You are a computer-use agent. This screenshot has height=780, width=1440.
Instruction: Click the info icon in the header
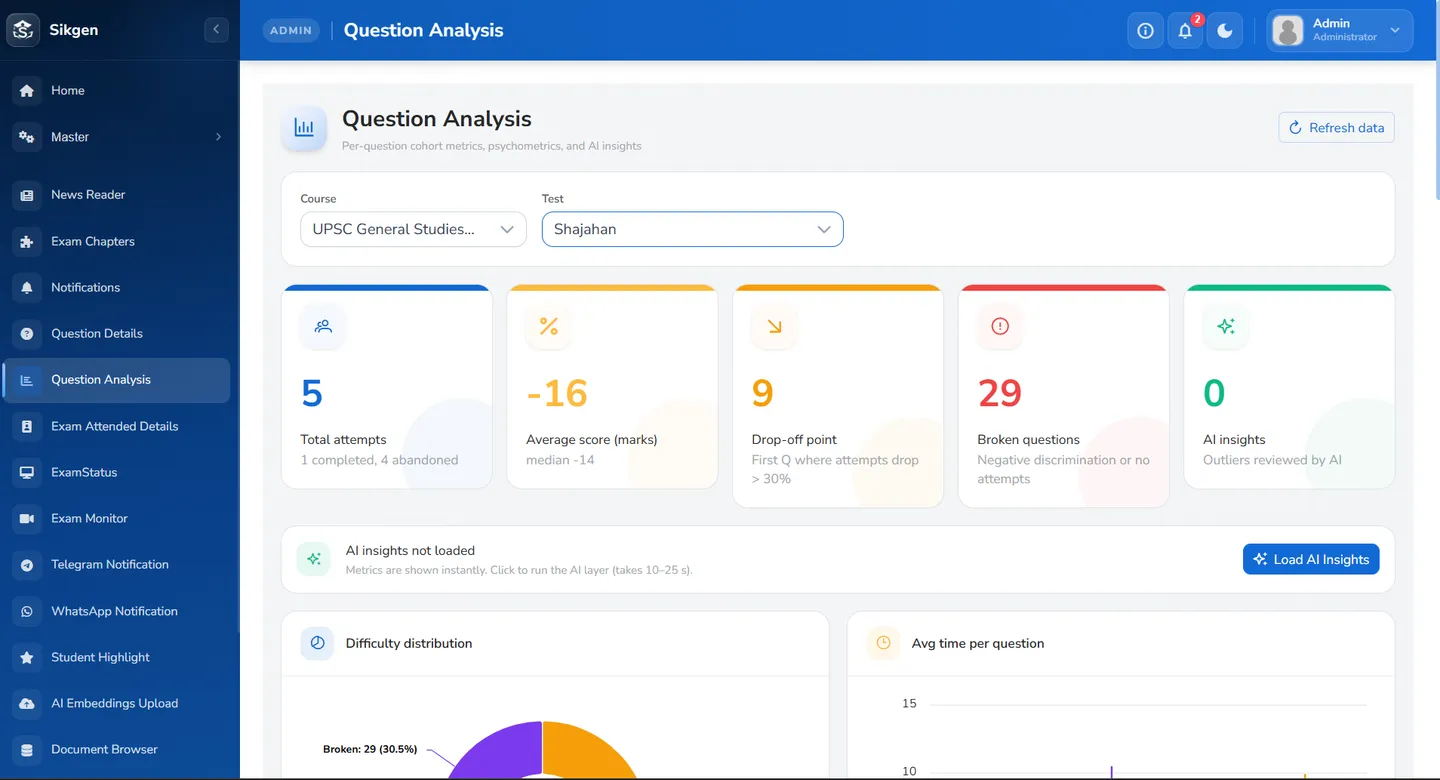coord(1145,30)
